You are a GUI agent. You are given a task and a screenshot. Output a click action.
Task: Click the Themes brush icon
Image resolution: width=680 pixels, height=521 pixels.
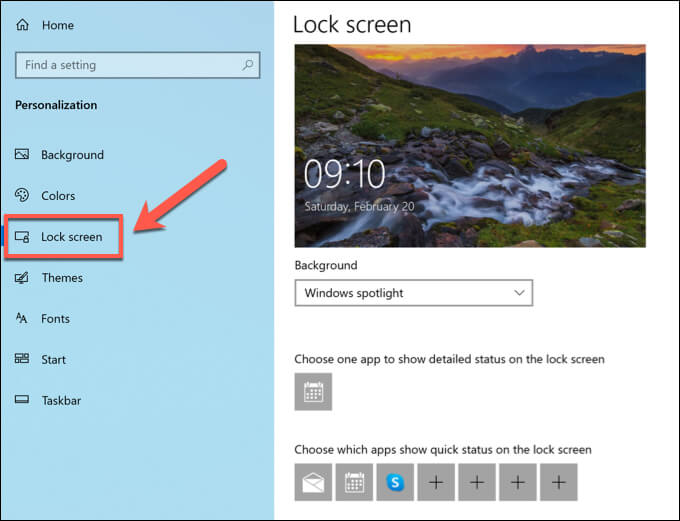tap(22, 278)
